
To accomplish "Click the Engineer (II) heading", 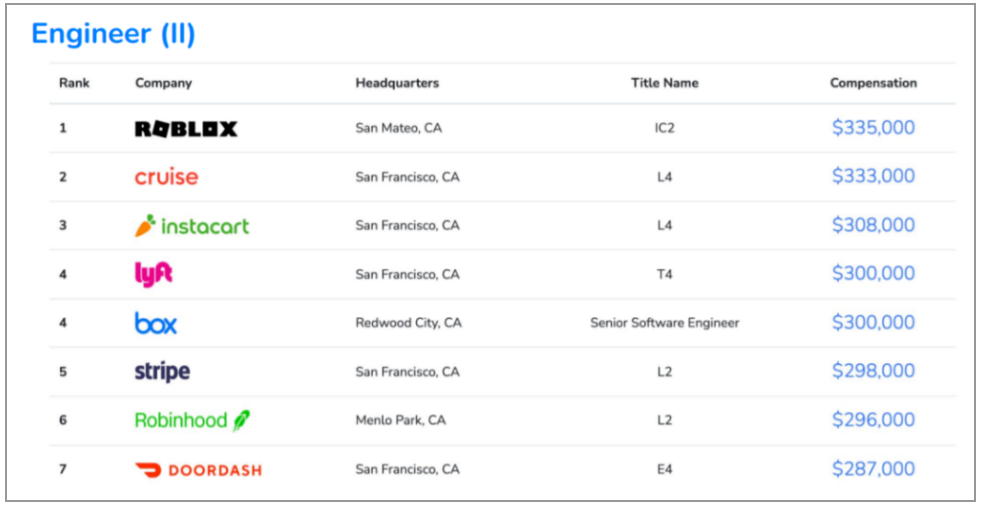I will click(x=113, y=33).
